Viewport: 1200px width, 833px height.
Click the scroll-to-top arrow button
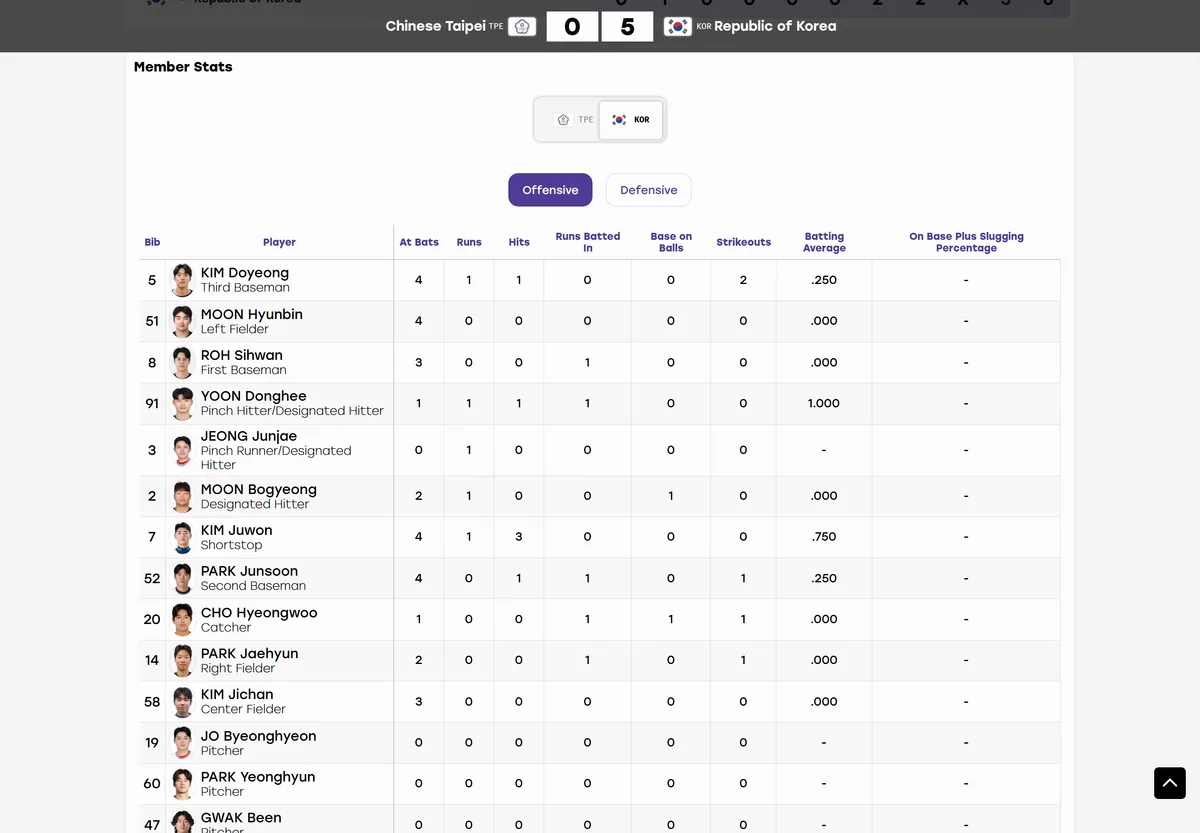coord(1170,783)
